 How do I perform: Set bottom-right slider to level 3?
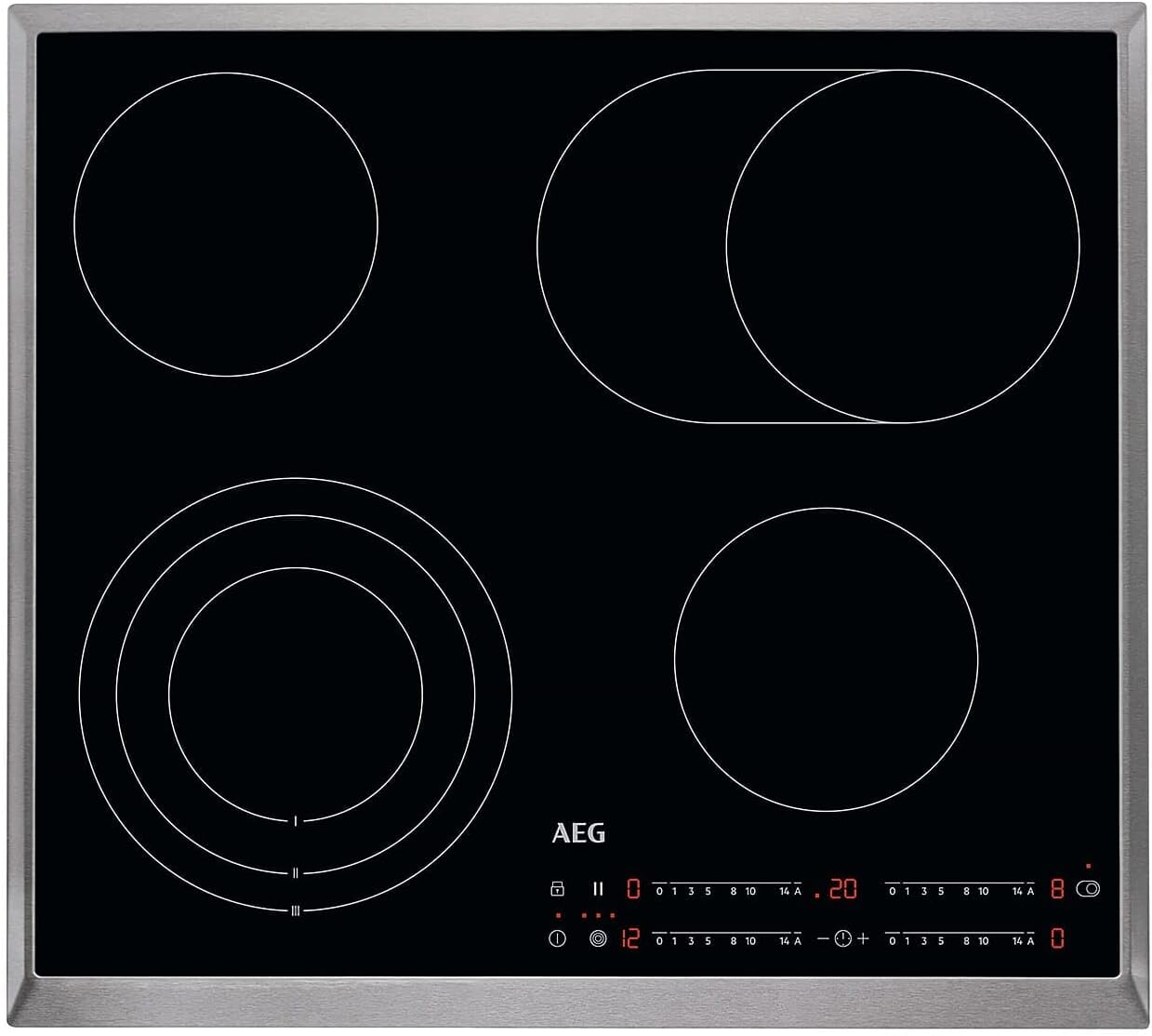click(x=923, y=940)
